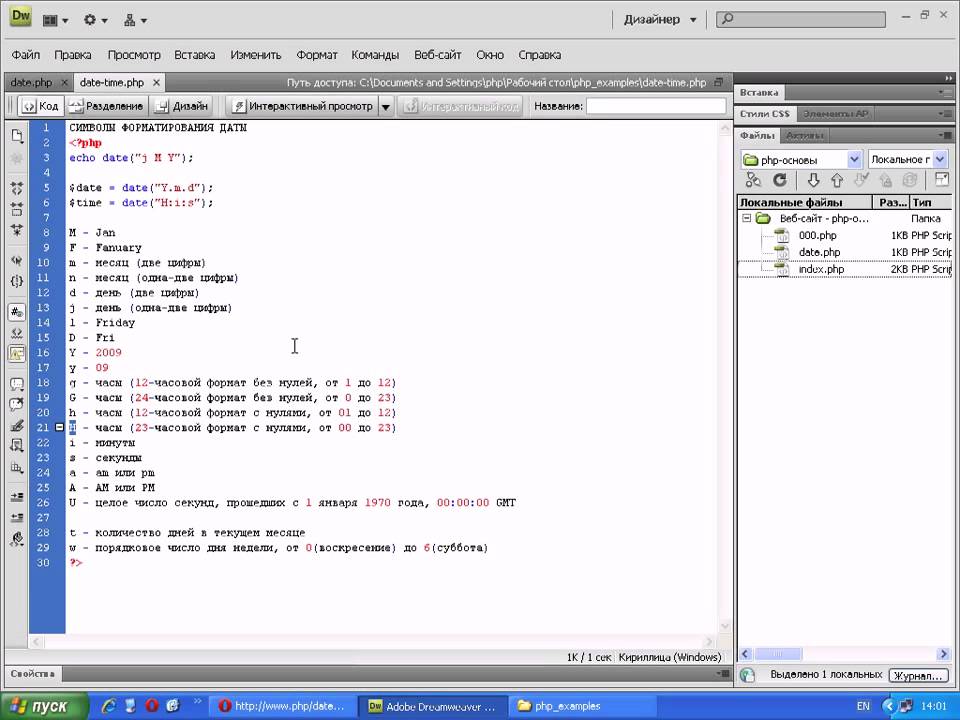
Task: Switch to Design (Дизайн) view
Action: point(182,106)
